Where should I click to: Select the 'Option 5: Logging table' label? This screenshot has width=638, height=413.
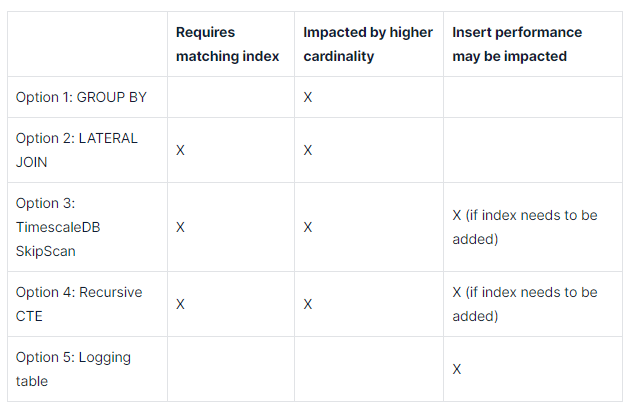coord(73,369)
